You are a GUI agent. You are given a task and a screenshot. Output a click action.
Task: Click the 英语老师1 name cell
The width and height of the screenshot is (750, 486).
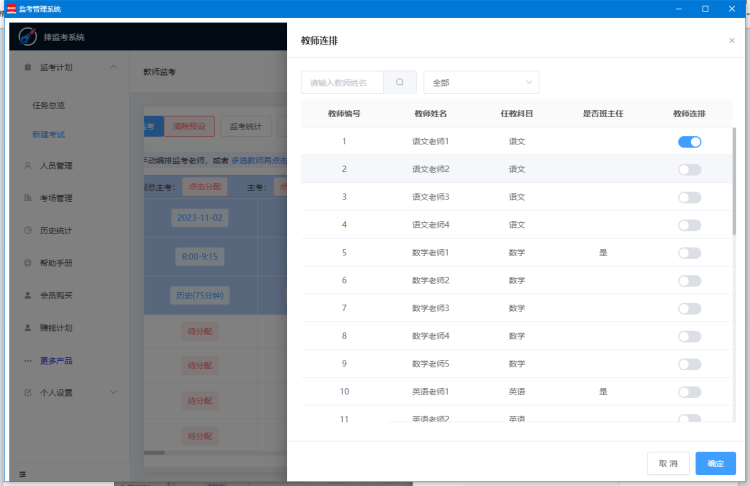pos(430,391)
